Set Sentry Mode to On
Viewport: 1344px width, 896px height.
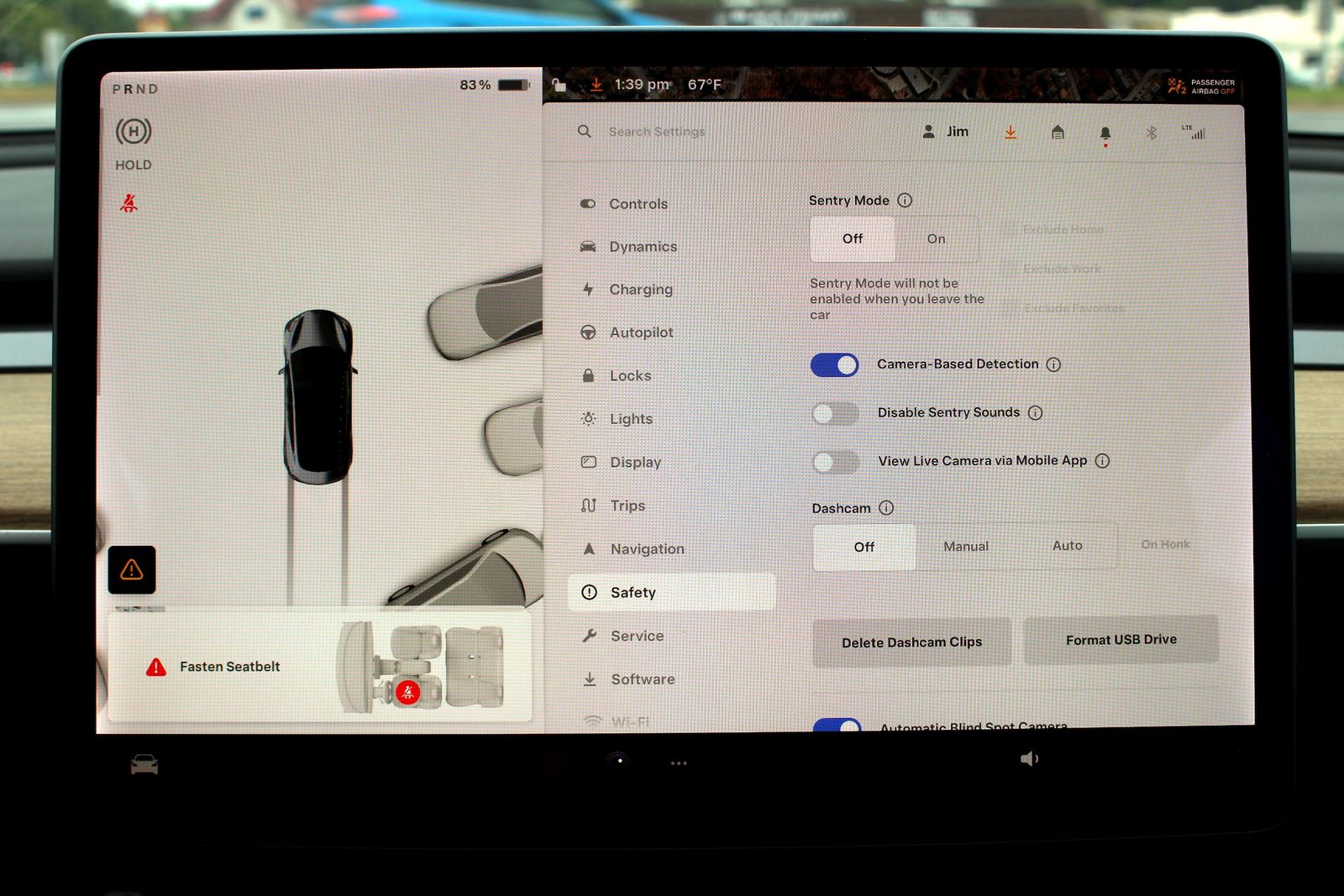click(x=936, y=239)
